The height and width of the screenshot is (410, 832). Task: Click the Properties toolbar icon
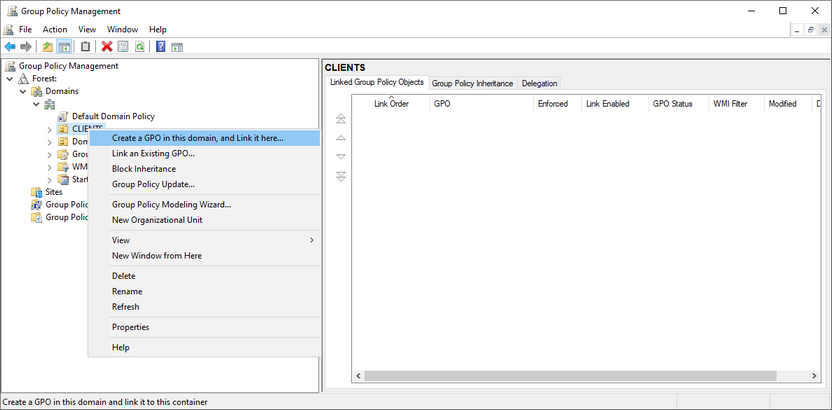[x=123, y=47]
